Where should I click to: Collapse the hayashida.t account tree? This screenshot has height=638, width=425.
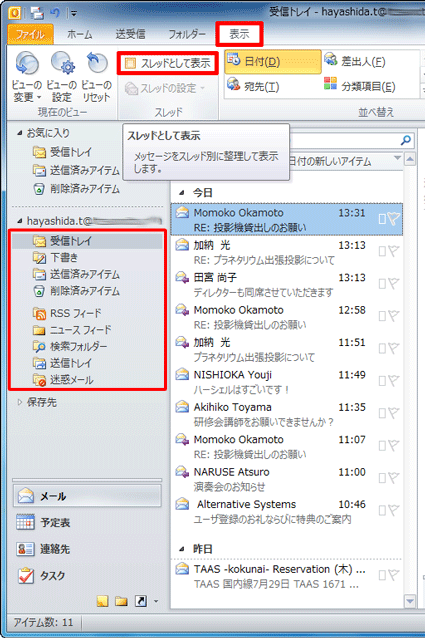tap(20, 221)
